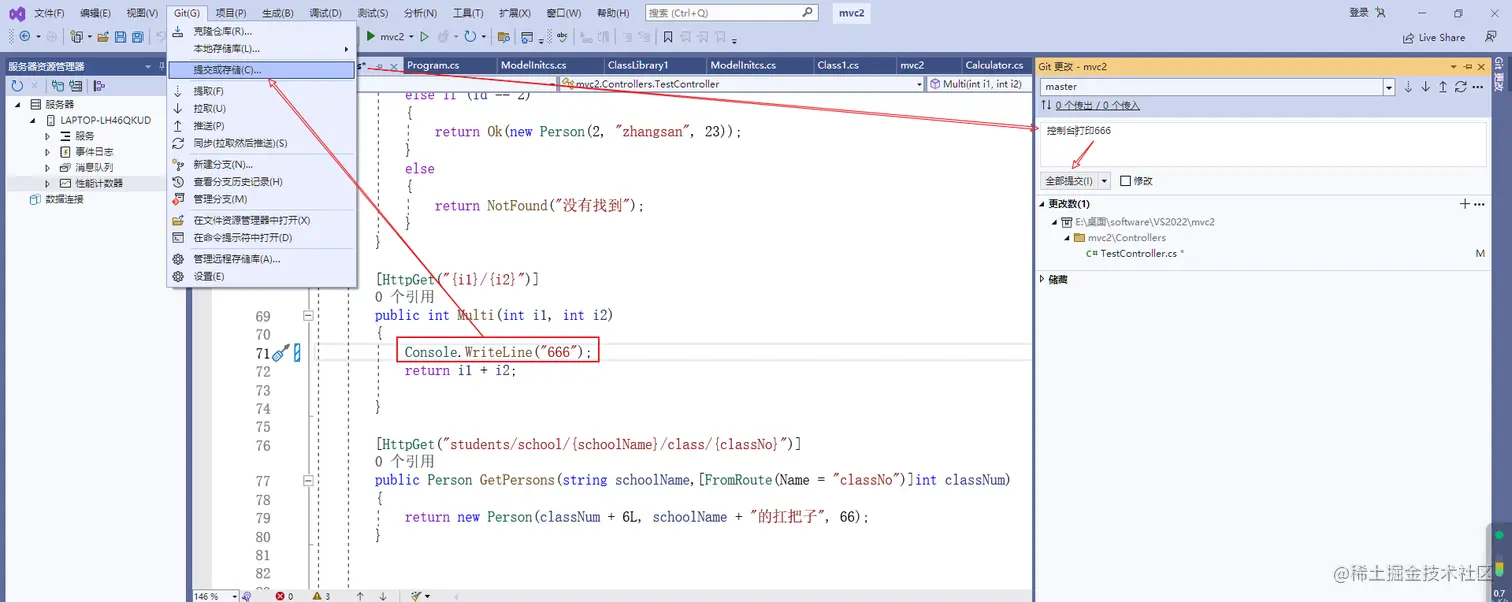Click the Pull down-arrow in Git Changes
The height and width of the screenshot is (602, 1512).
point(1425,87)
